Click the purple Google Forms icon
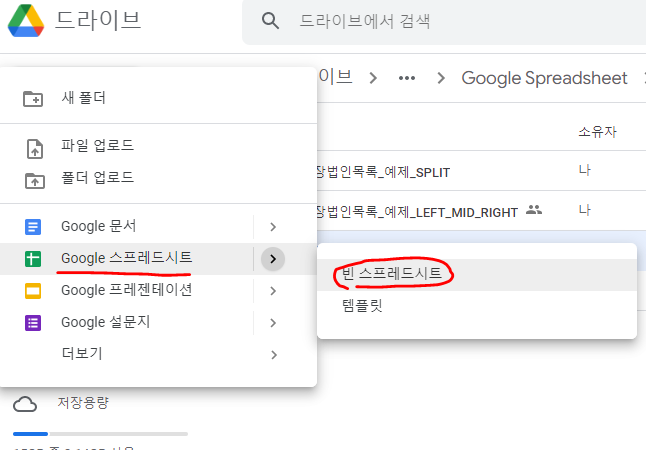Viewport: 646px width, 450px height. pyautogui.click(x=33, y=323)
